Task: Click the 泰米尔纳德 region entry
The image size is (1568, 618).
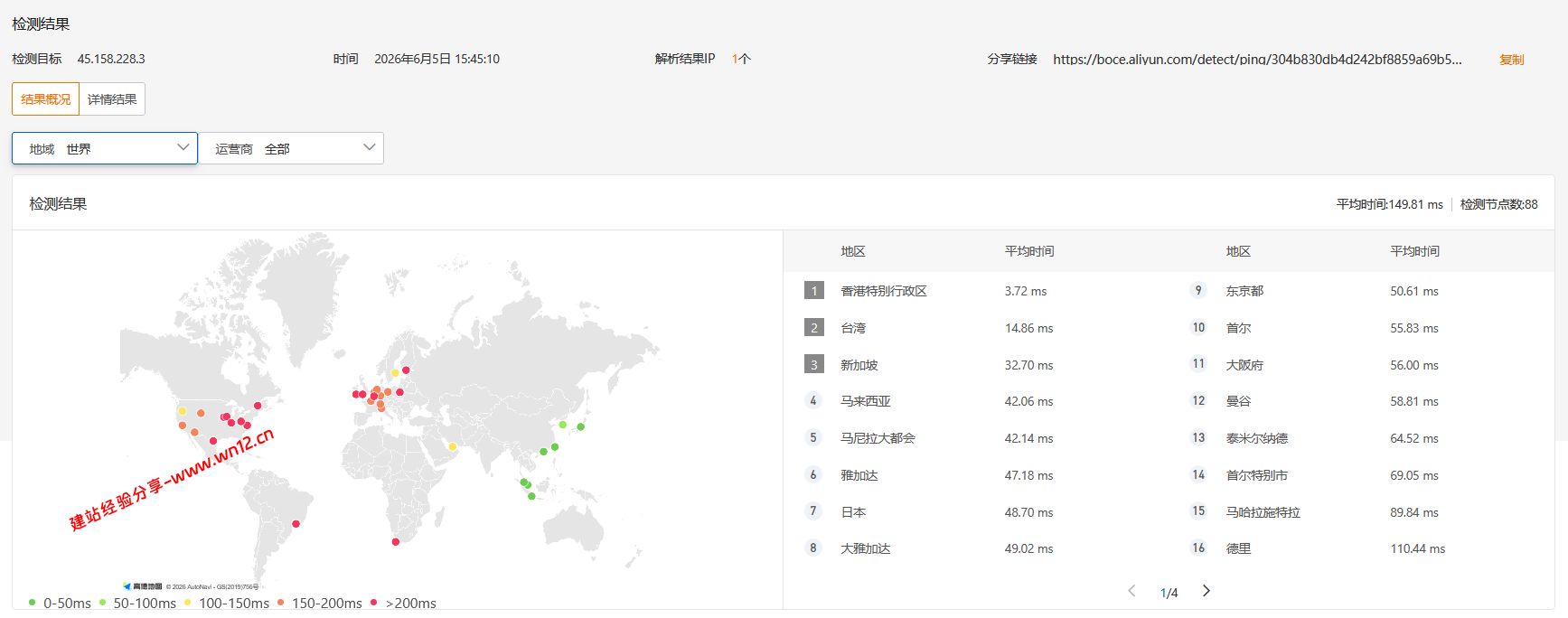Action: pos(1257,438)
